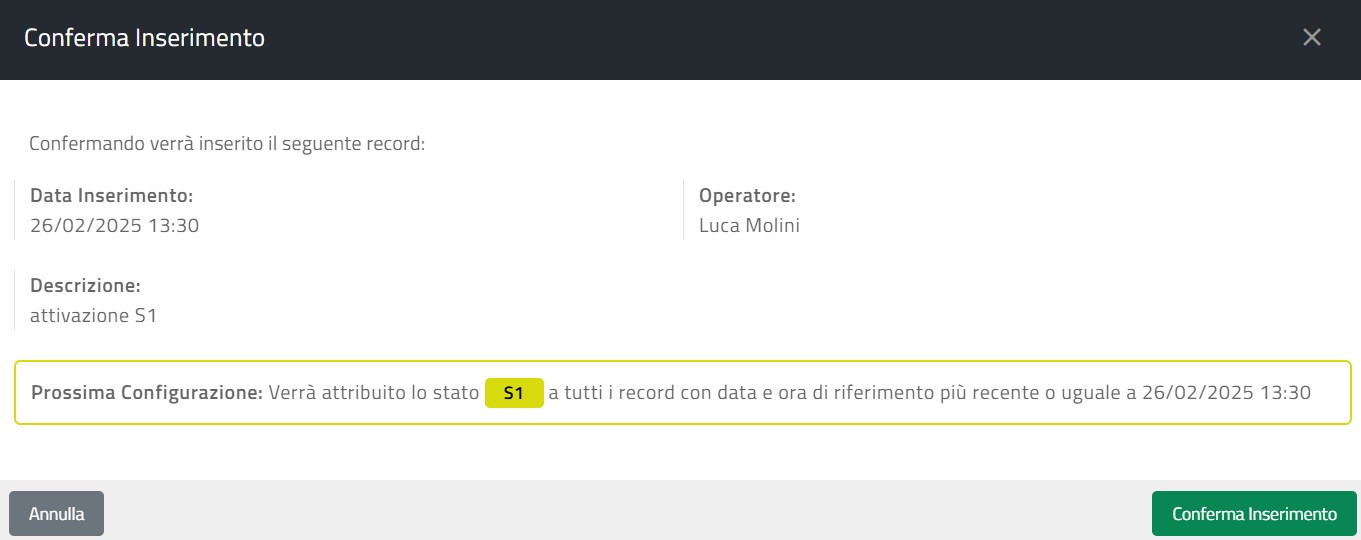1361x540 pixels.
Task: Click the dialog title Conferma Inserimento
Action: pyautogui.click(x=144, y=38)
